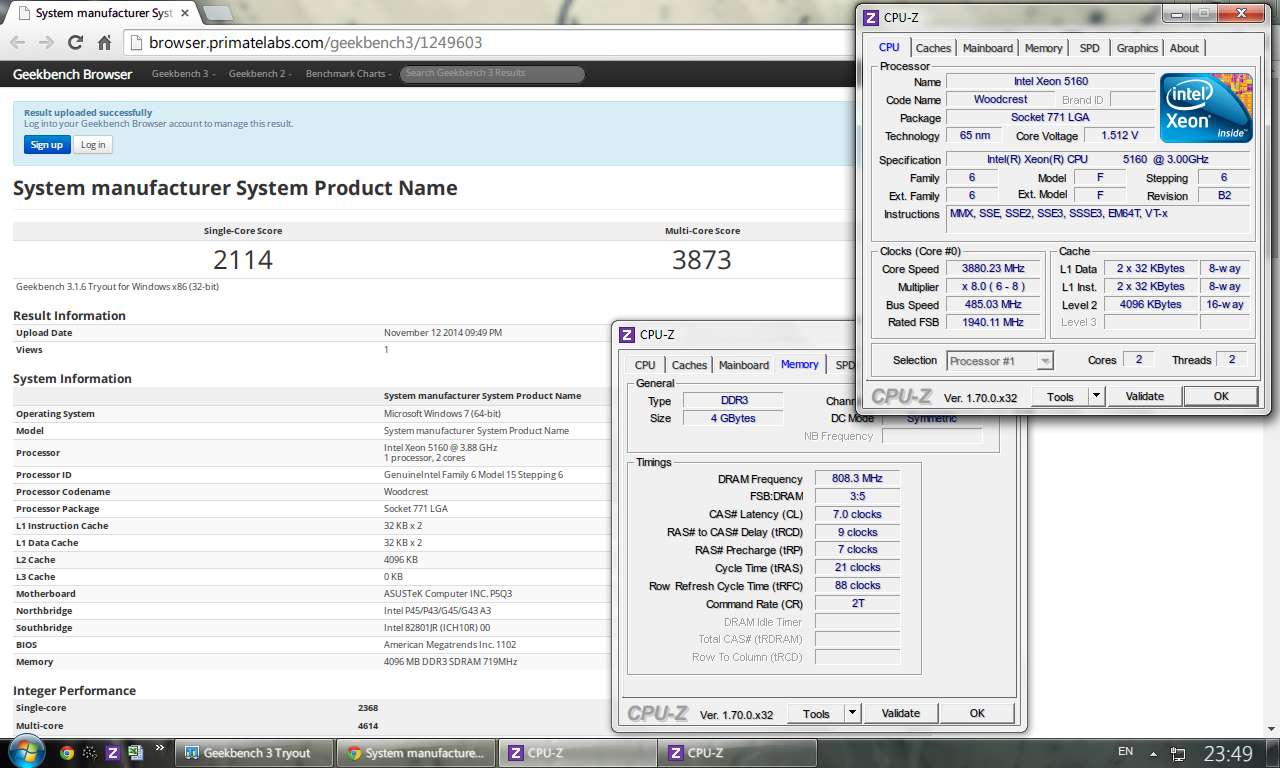1280x768 pixels.
Task: Click Validate in CPU window
Action: [x=1145, y=396]
